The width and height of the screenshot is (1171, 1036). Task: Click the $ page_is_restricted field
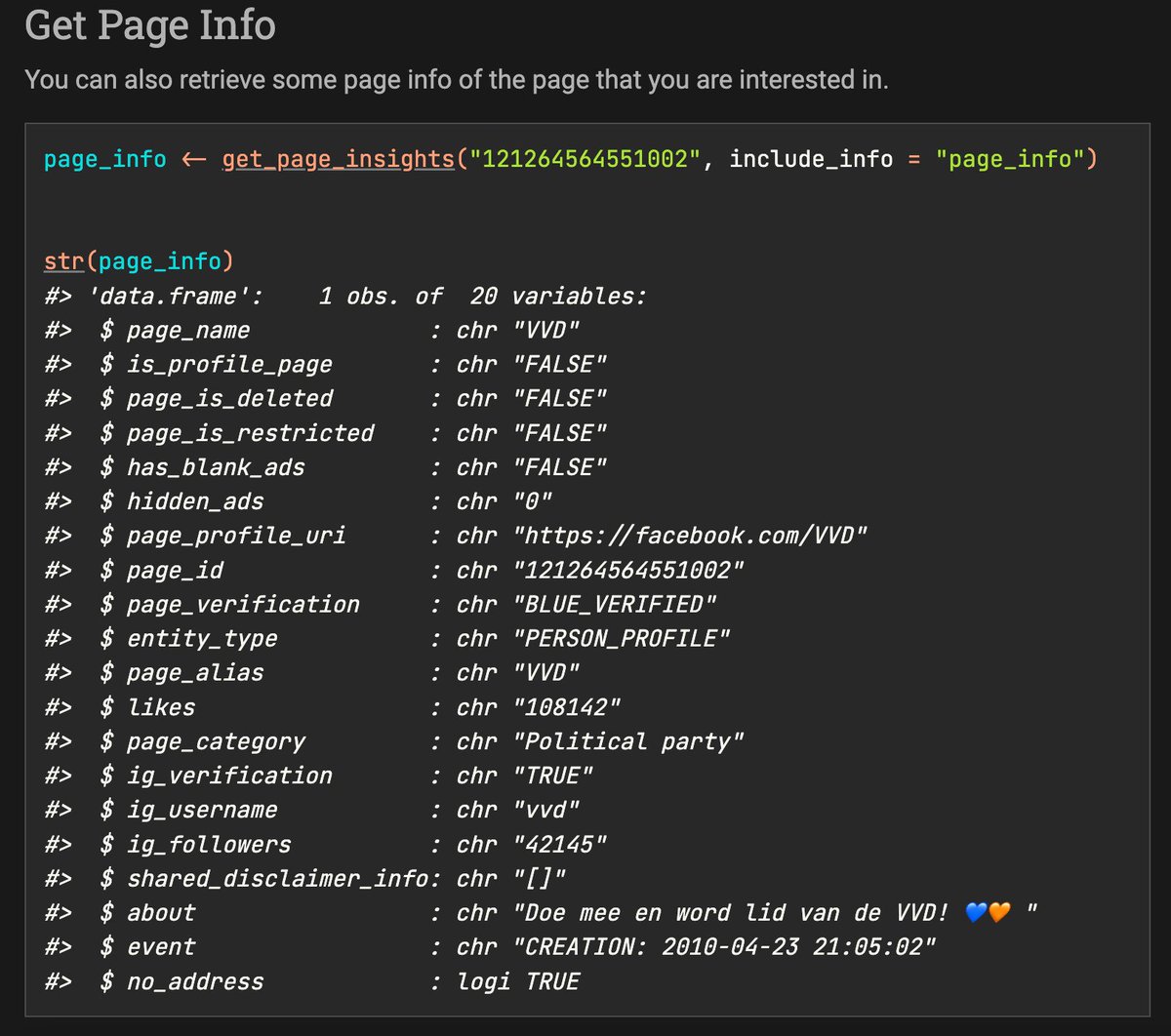click(x=236, y=433)
